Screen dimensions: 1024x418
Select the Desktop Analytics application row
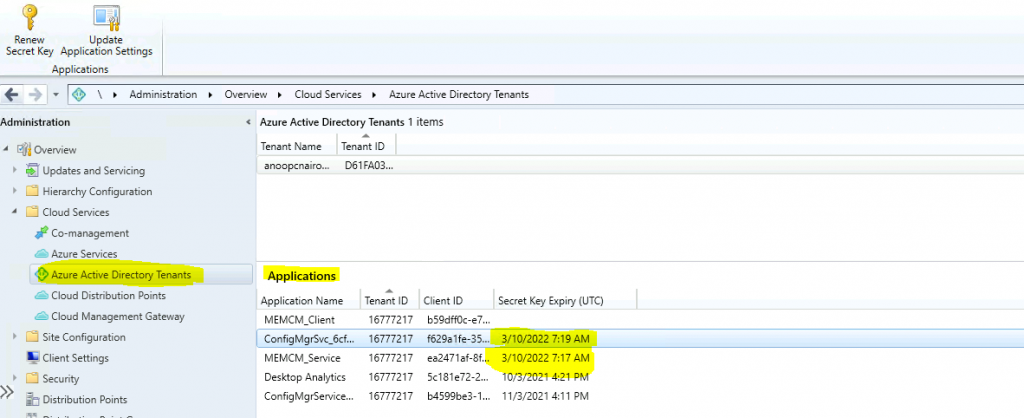(x=640, y=377)
